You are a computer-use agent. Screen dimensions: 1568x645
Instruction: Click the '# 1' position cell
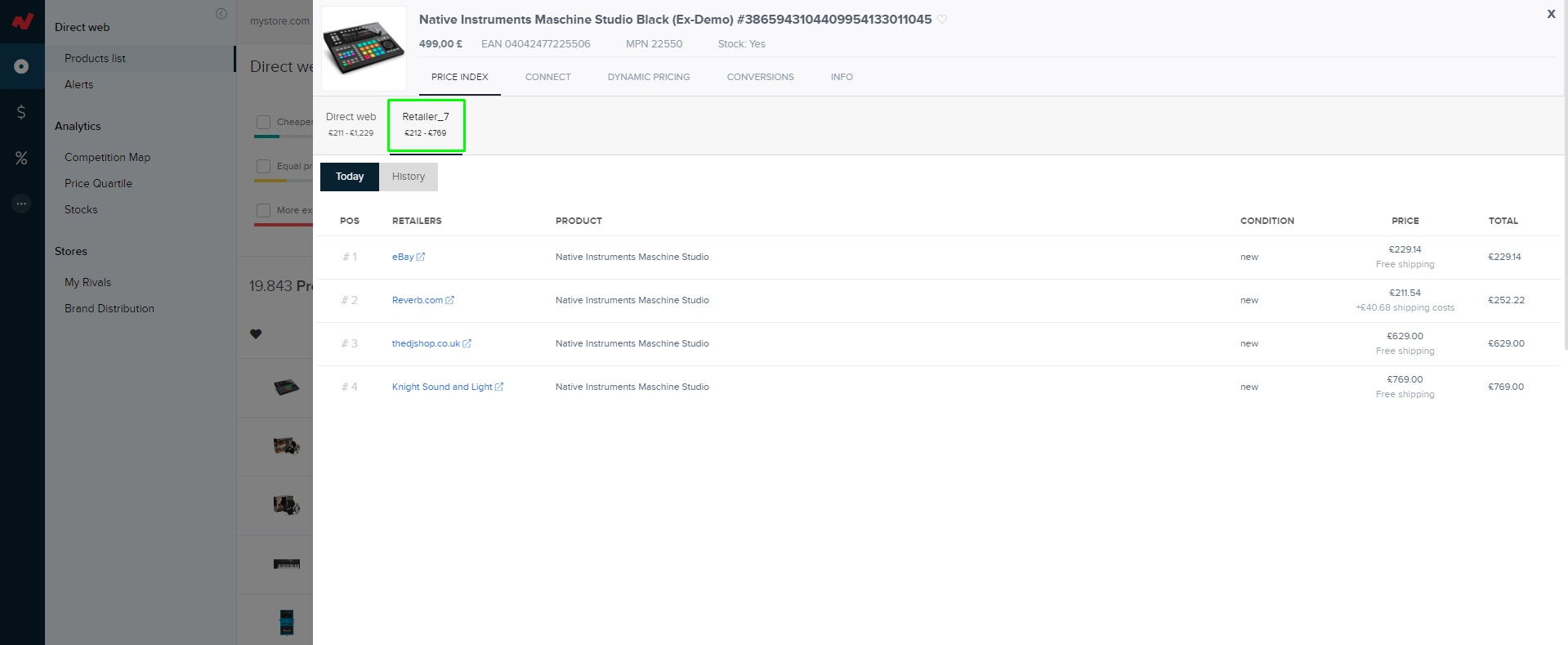coord(350,257)
